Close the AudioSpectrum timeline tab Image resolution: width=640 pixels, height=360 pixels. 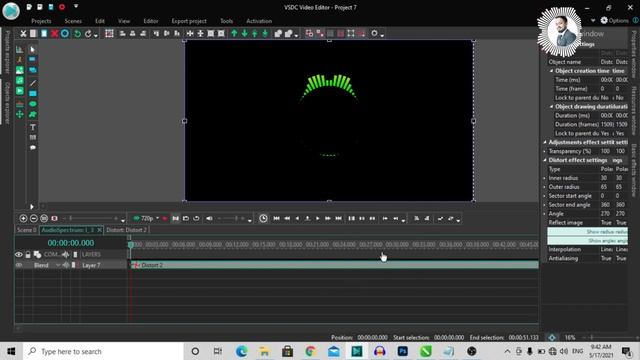(x=99, y=230)
